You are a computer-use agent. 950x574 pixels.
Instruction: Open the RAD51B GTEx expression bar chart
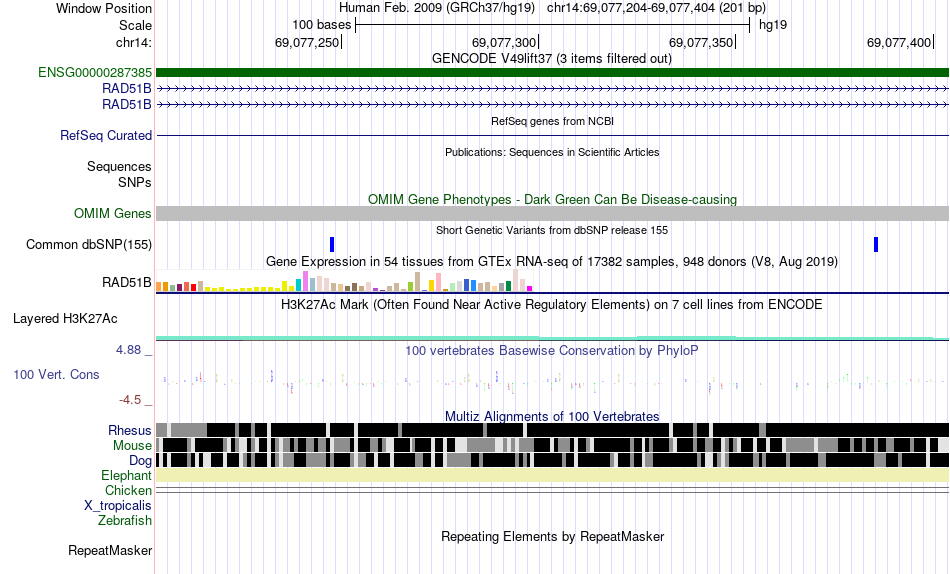[344, 281]
